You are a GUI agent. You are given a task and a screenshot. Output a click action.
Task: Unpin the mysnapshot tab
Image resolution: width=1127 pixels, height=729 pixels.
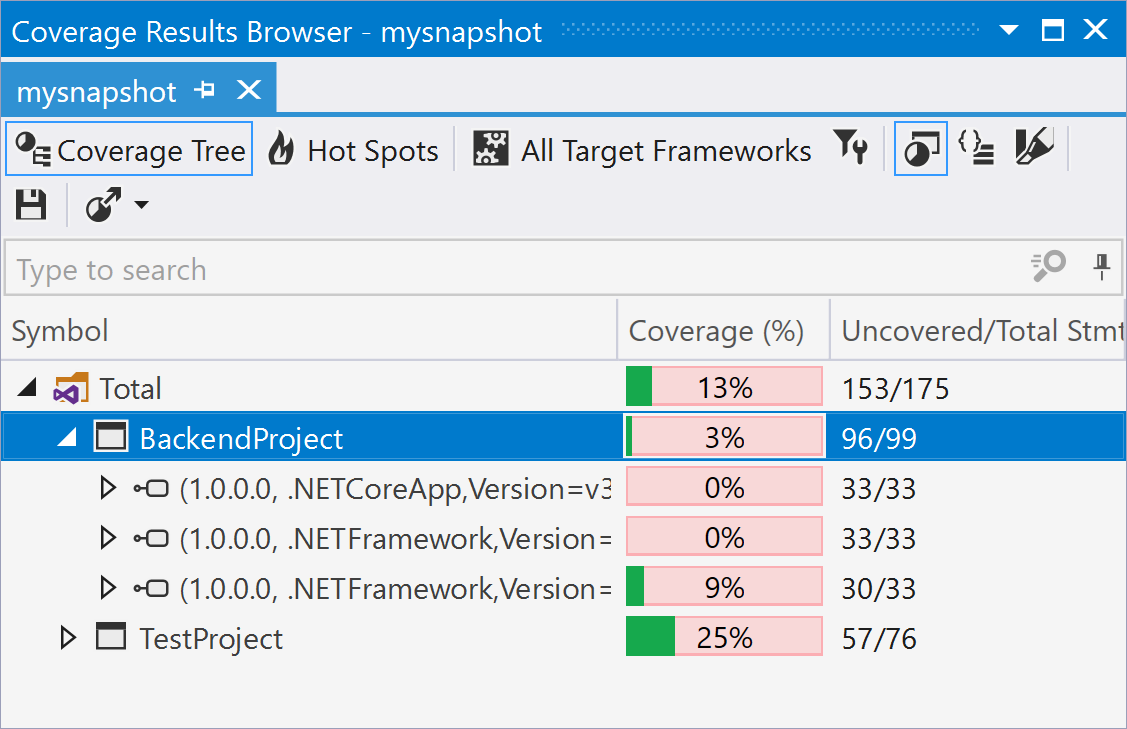click(205, 88)
